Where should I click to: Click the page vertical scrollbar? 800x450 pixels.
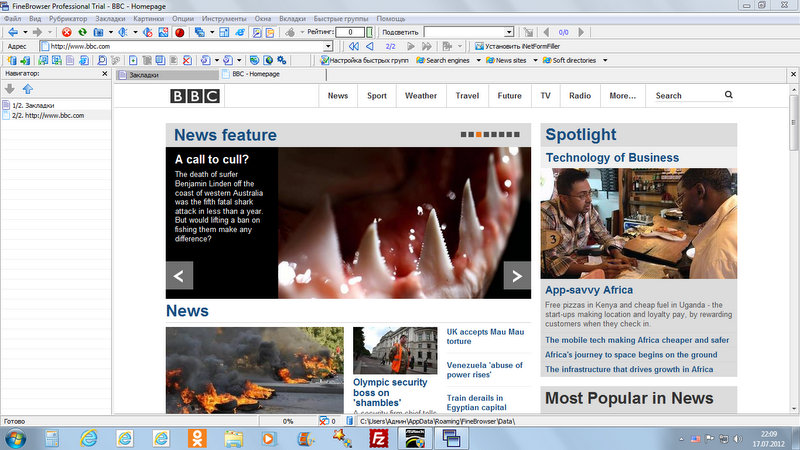pyautogui.click(x=794, y=248)
